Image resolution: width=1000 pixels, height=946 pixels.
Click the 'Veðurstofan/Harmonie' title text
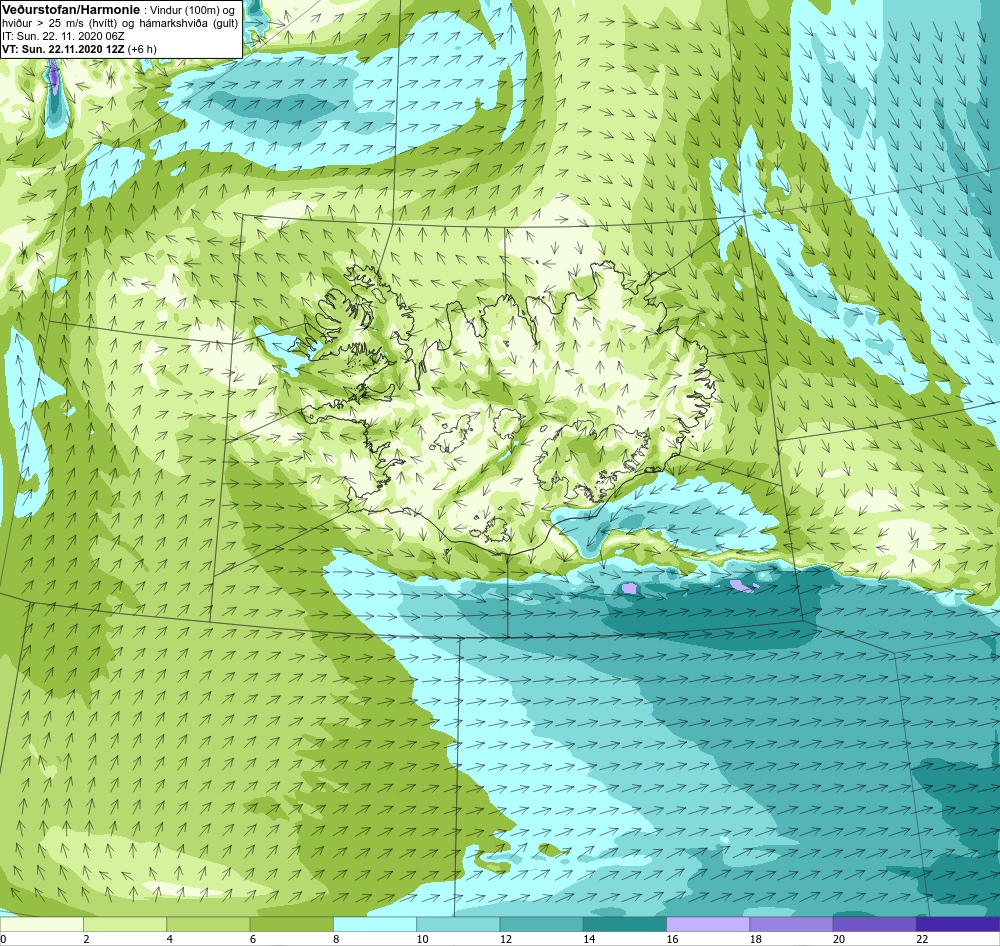(71, 10)
